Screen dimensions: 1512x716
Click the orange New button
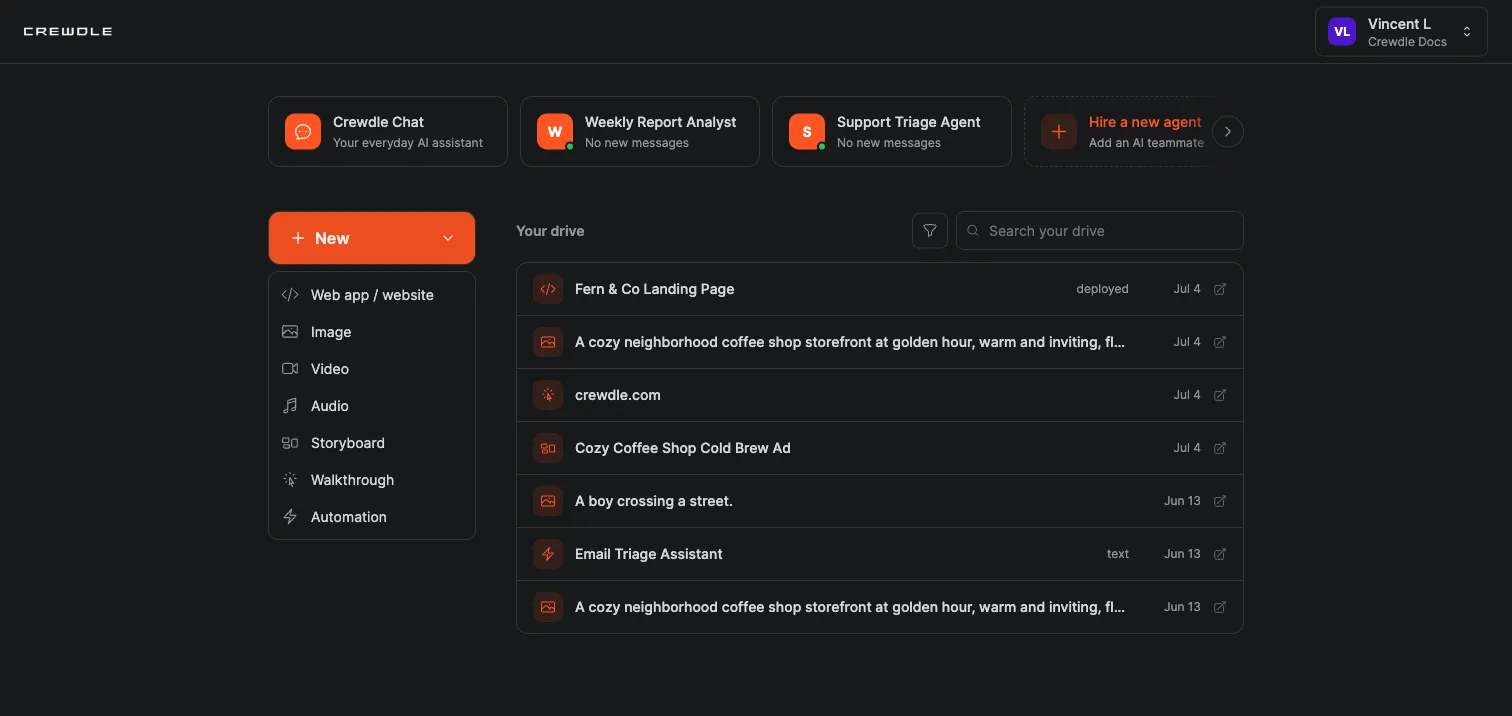(372, 238)
